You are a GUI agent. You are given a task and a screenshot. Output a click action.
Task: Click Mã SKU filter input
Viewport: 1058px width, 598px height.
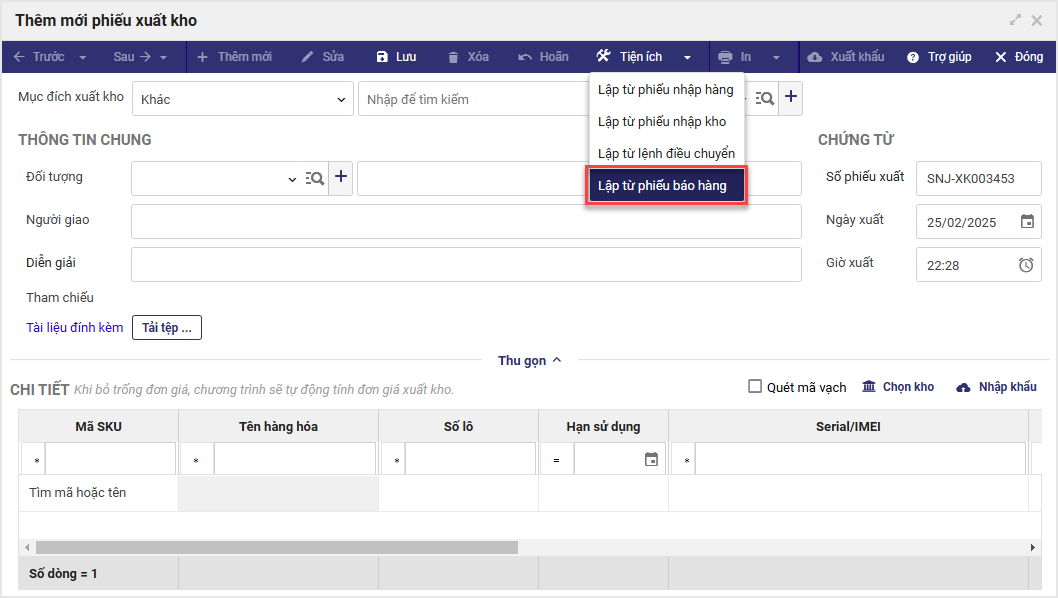click(x=111, y=460)
